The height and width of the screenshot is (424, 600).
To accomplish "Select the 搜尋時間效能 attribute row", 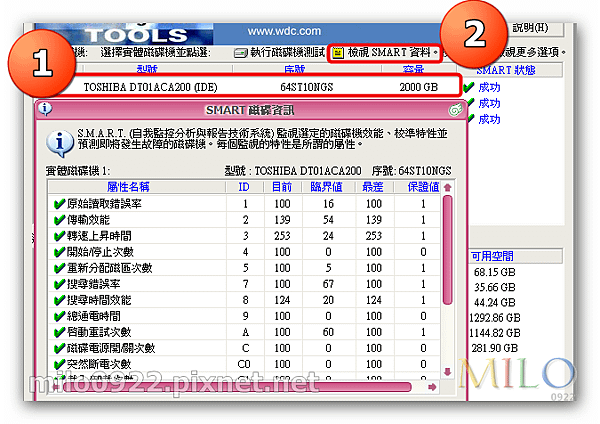I will pos(244,300).
